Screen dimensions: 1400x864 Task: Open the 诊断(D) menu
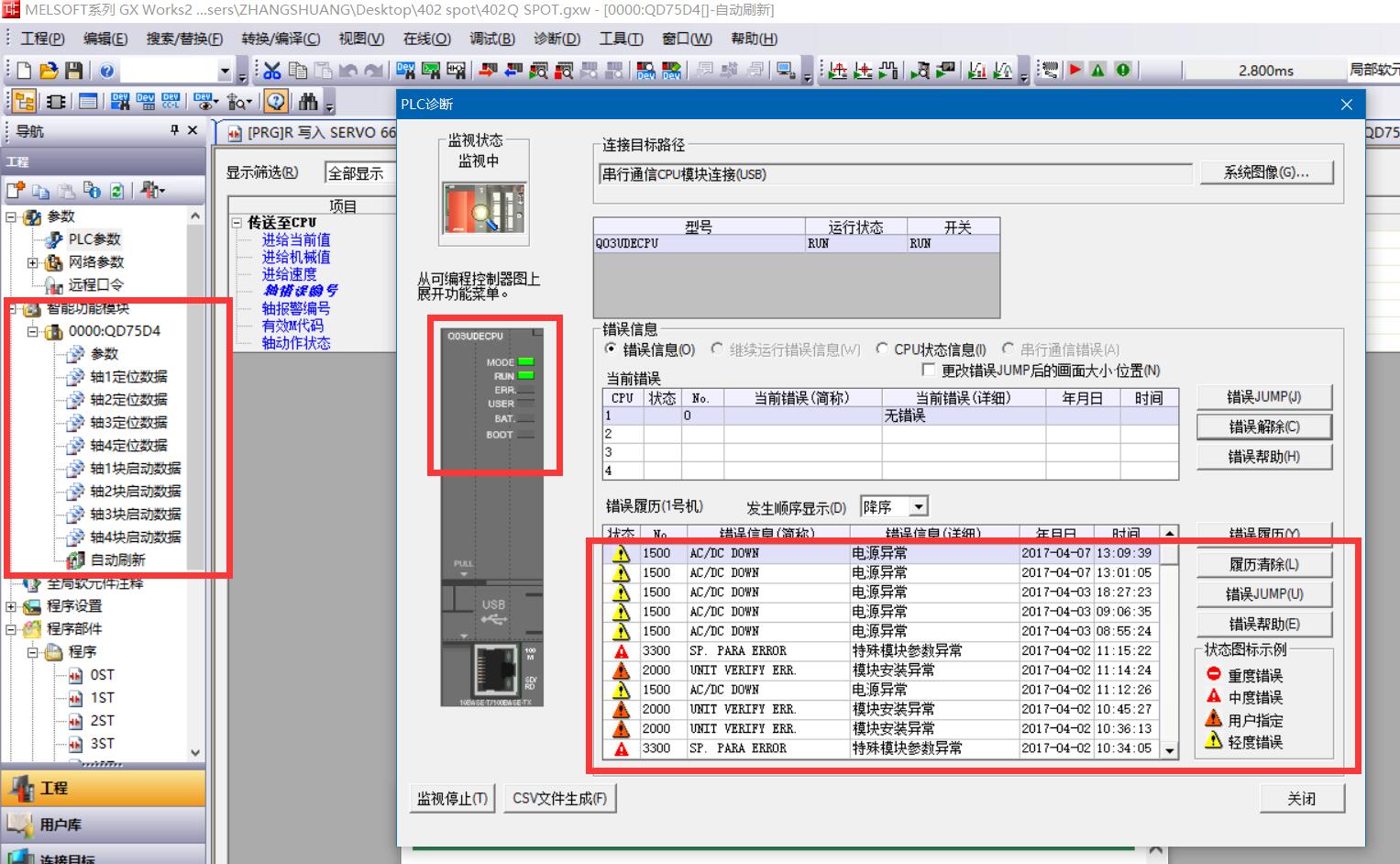557,39
